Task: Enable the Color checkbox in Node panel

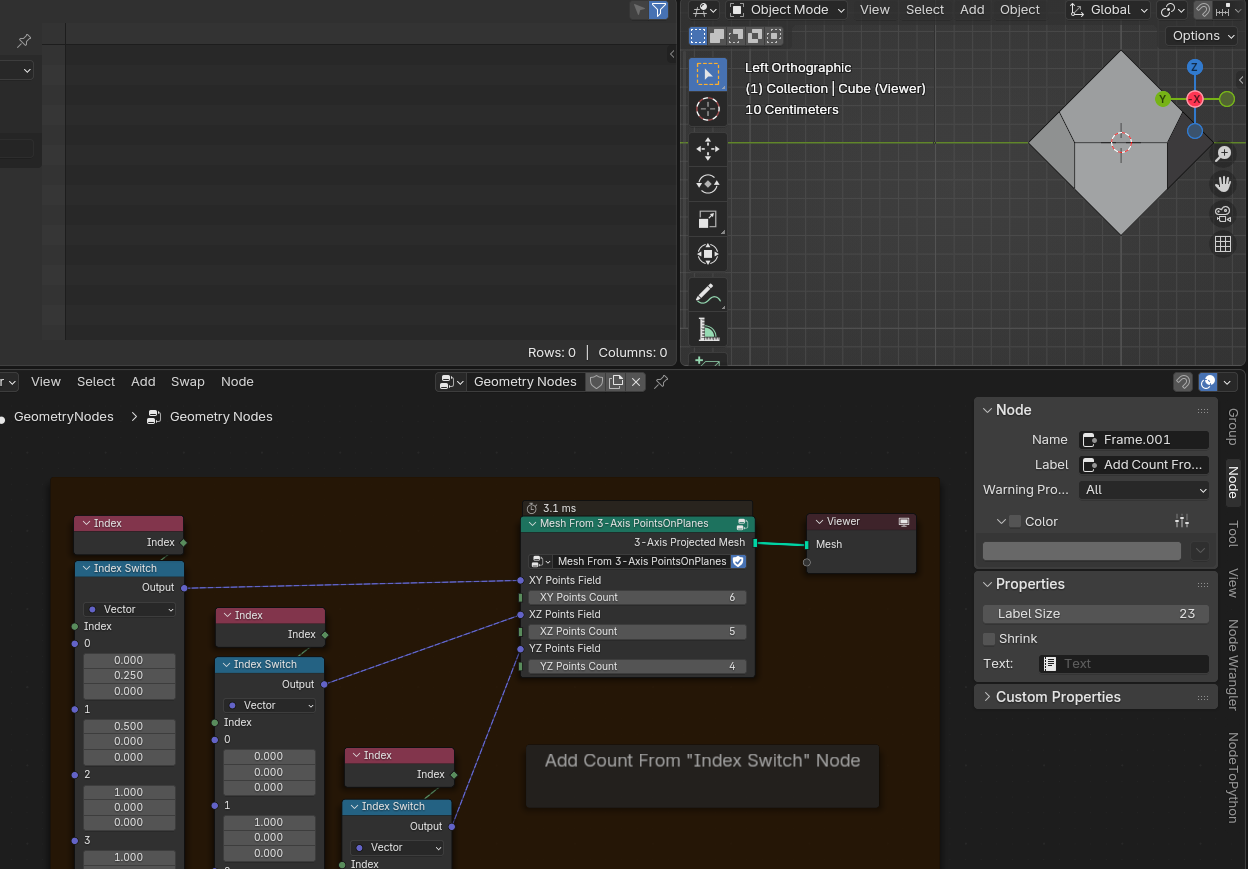Action: click(1015, 521)
